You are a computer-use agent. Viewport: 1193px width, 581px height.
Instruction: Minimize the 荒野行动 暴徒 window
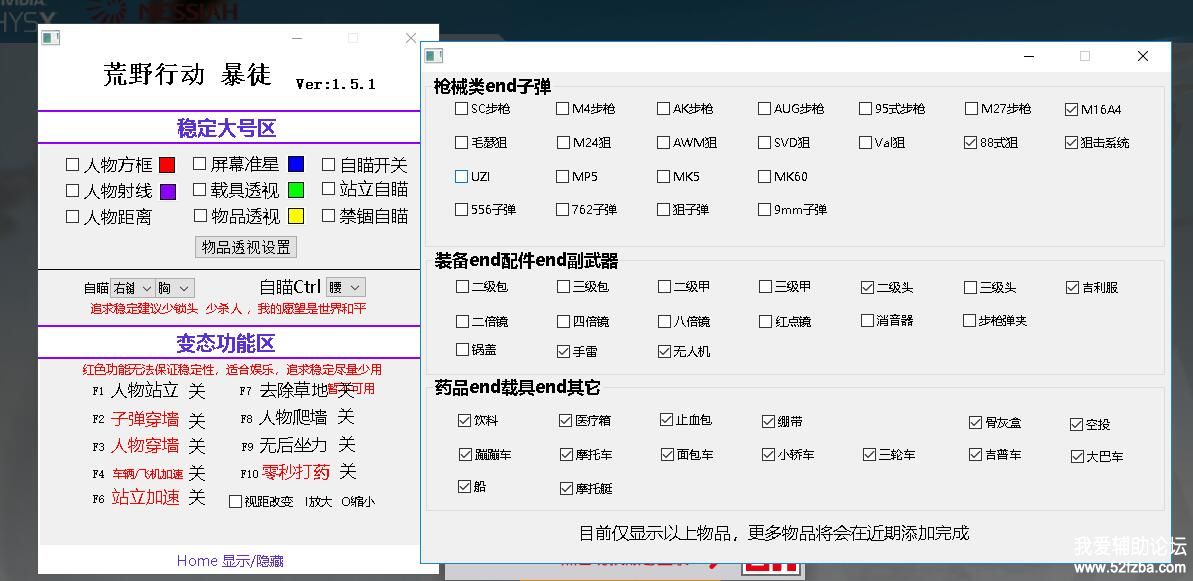pyautogui.click(x=297, y=38)
